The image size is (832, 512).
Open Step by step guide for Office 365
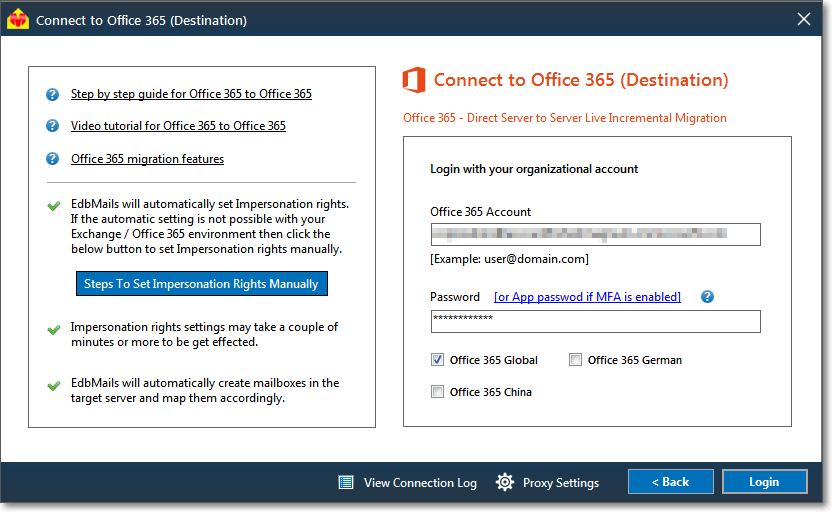[x=191, y=94]
